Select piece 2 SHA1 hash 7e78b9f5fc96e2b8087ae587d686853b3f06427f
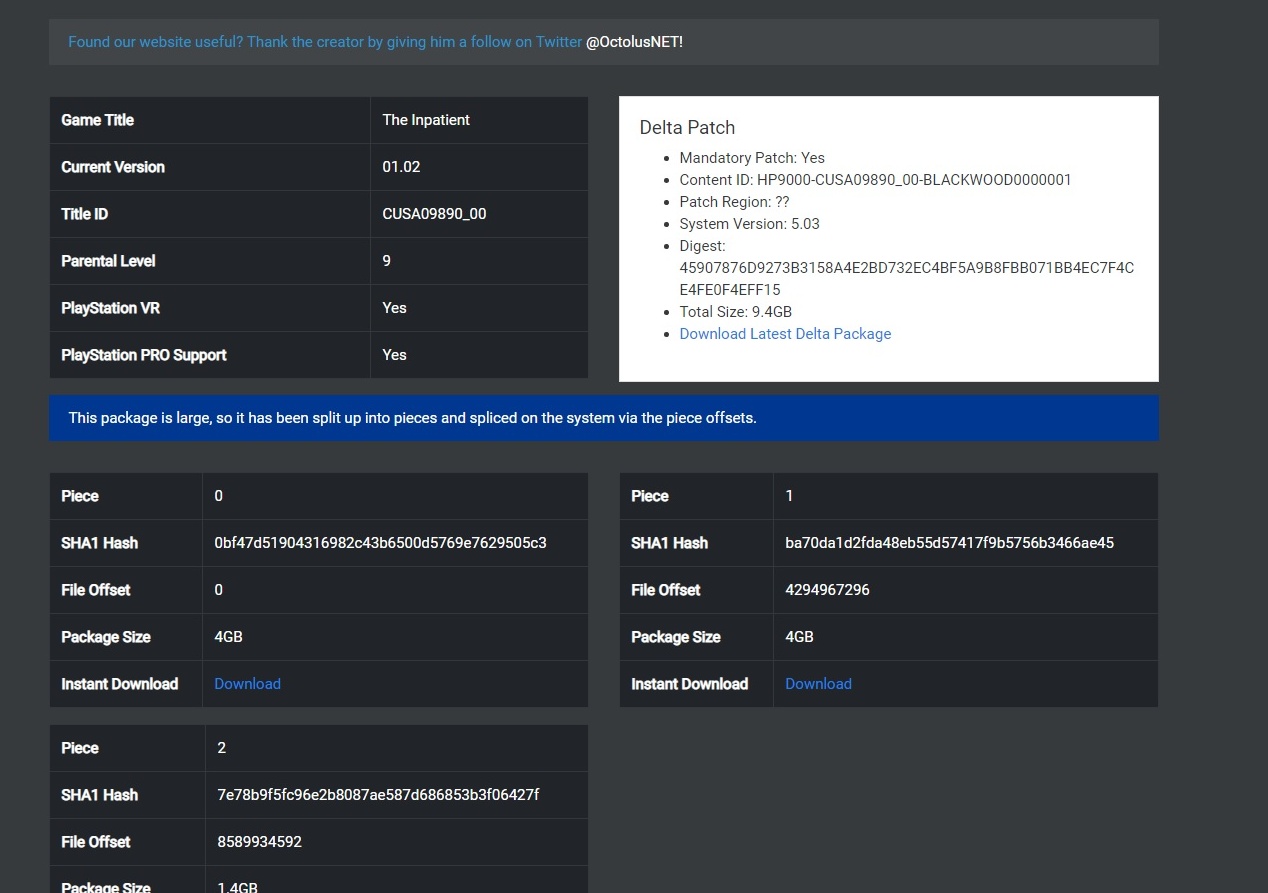The height and width of the screenshot is (893, 1268). coord(378,795)
